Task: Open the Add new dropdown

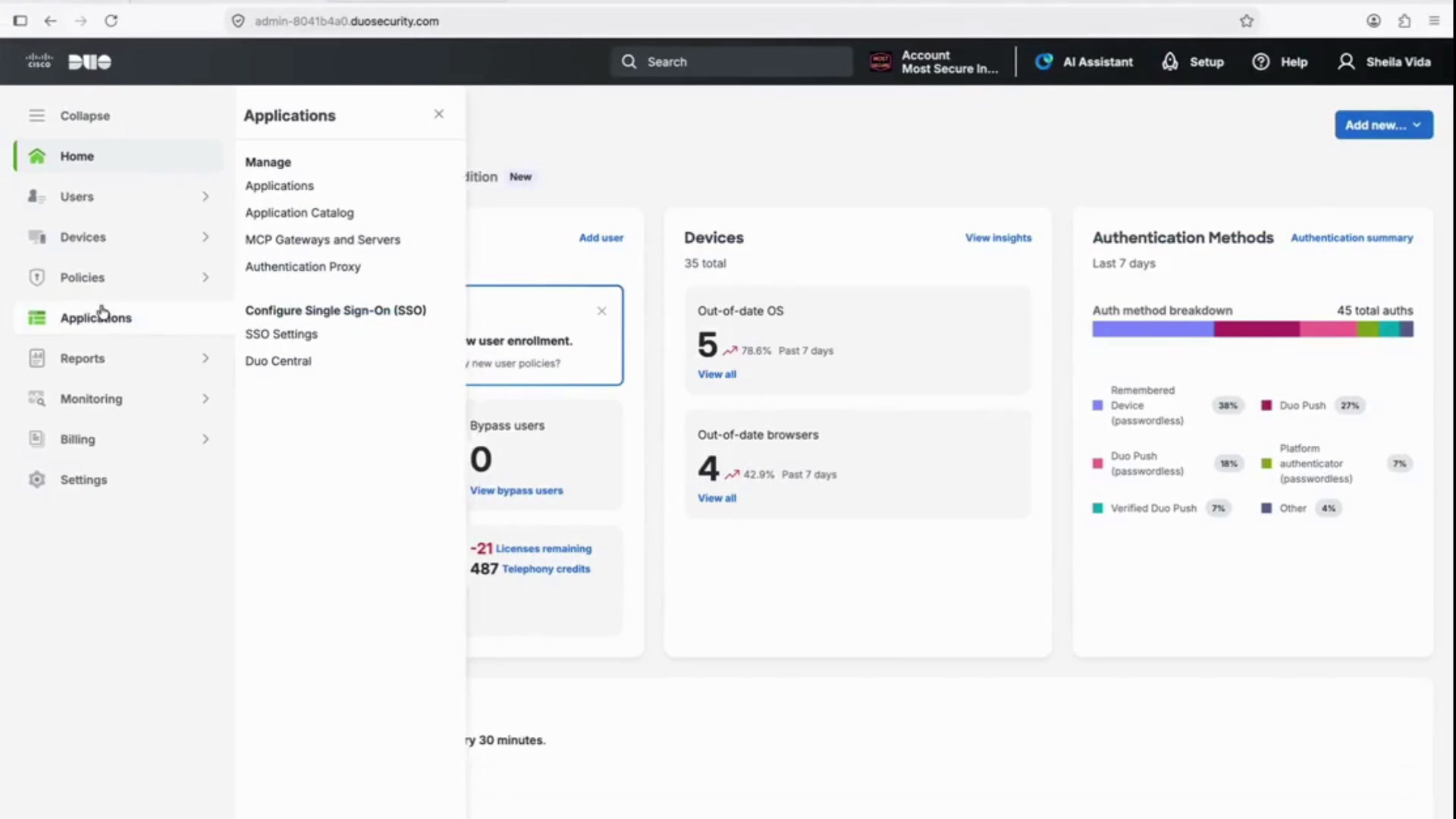Action: coord(1384,125)
